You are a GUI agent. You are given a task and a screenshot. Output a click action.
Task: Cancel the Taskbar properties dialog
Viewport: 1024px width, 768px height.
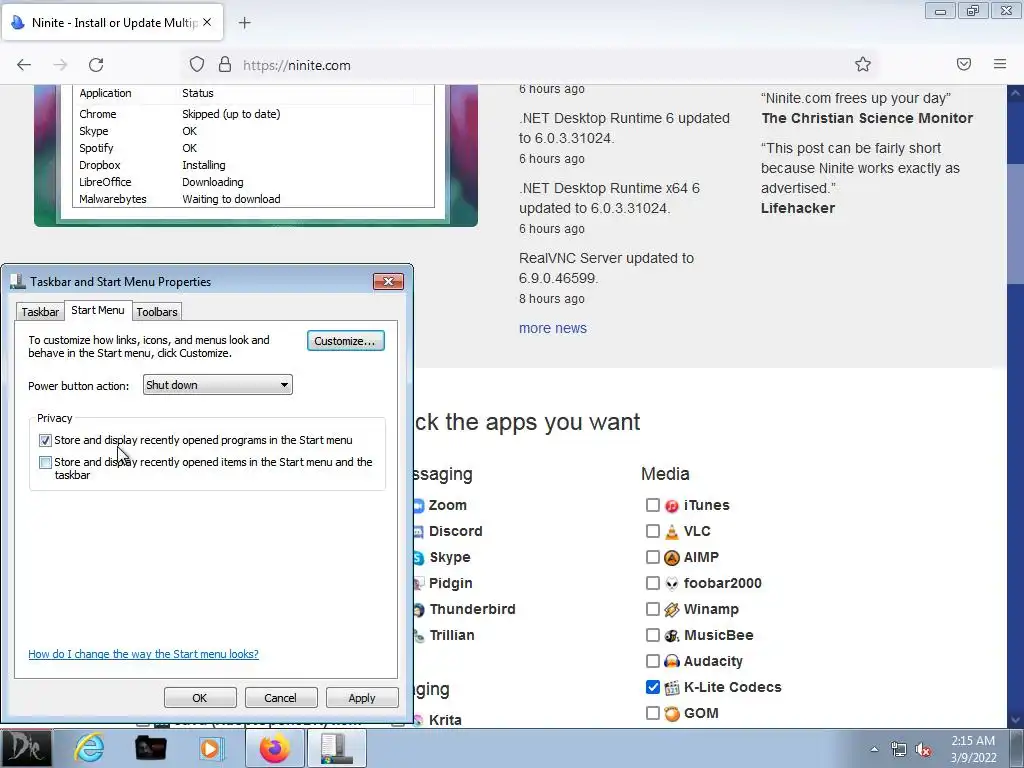tap(280, 697)
